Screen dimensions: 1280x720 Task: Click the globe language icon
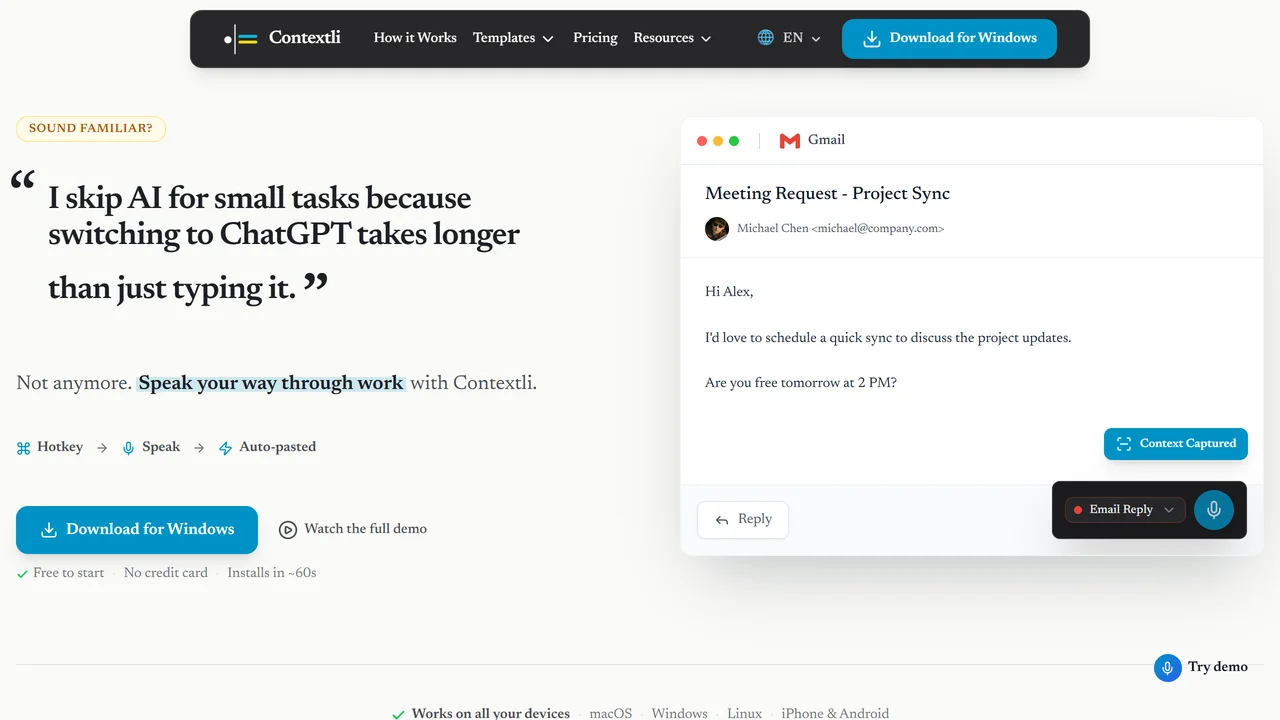click(x=766, y=38)
